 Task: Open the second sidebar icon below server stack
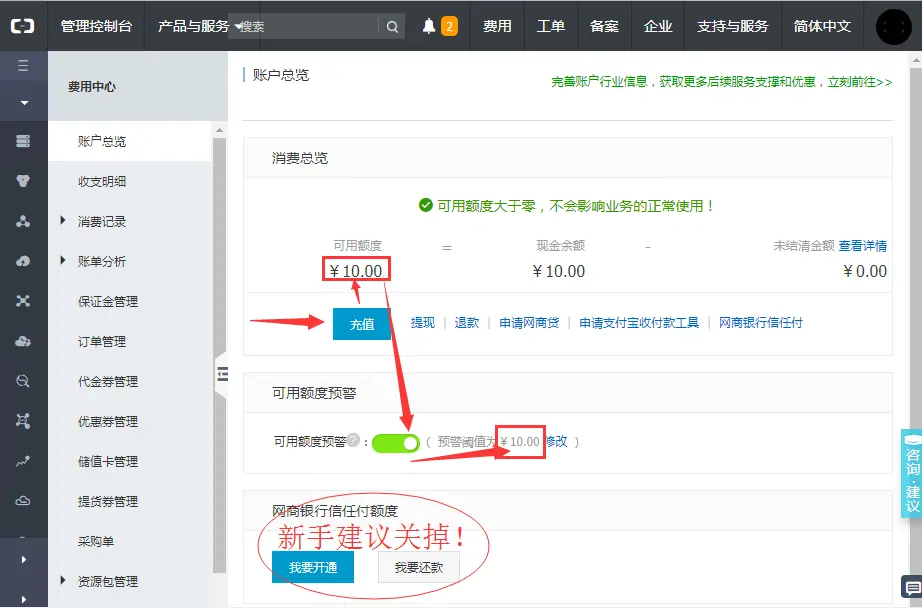tap(23, 181)
